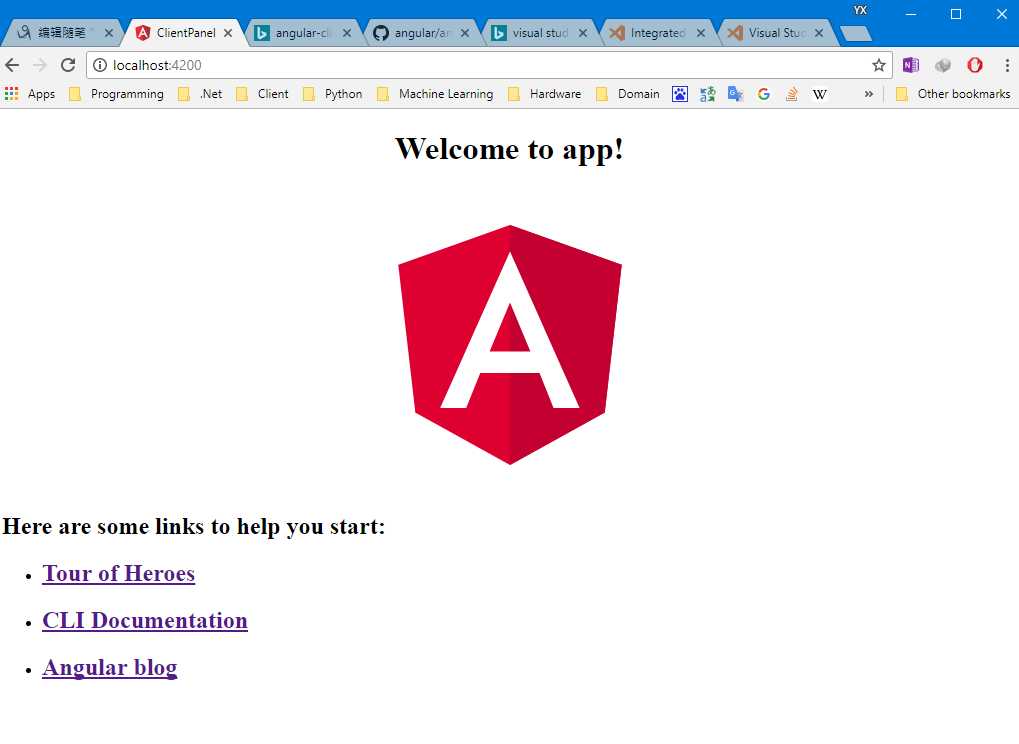The width and height of the screenshot is (1019, 744).
Task: Open the Tour of Heroes link
Action: pos(118,574)
